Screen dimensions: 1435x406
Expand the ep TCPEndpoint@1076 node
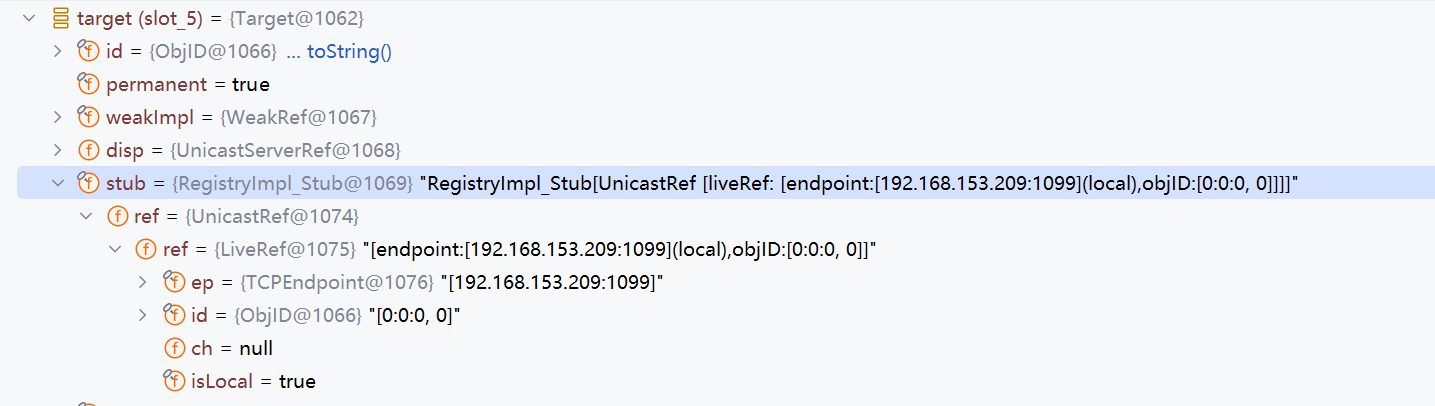click(143, 282)
